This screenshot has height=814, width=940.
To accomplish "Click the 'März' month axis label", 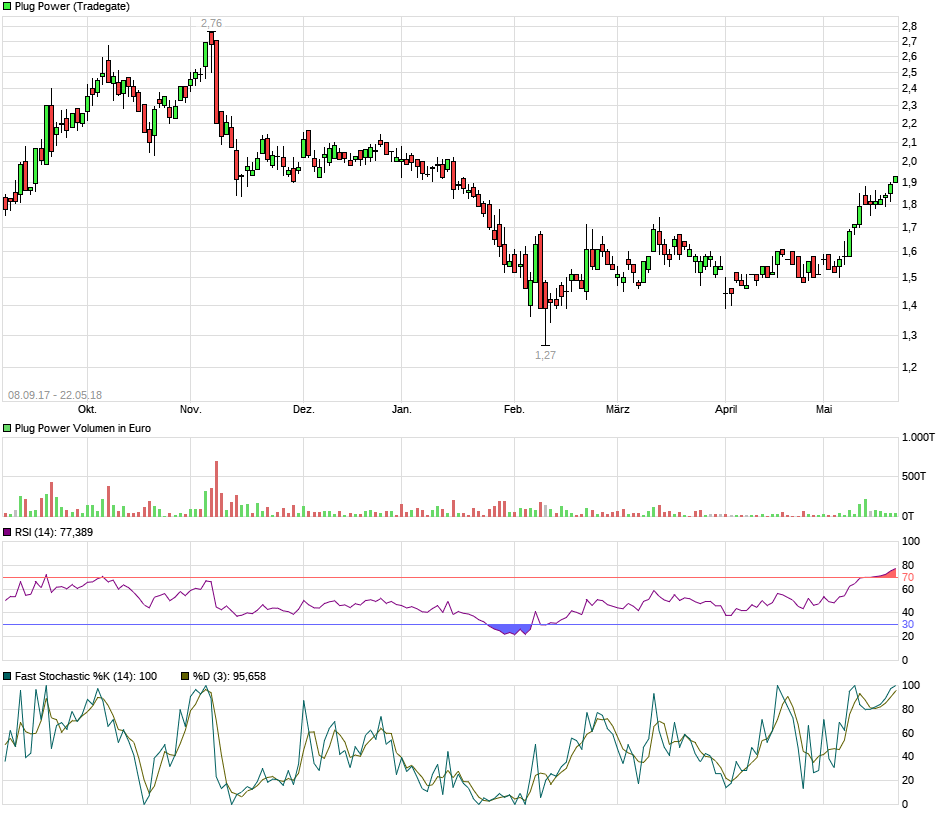I will 617,410.
